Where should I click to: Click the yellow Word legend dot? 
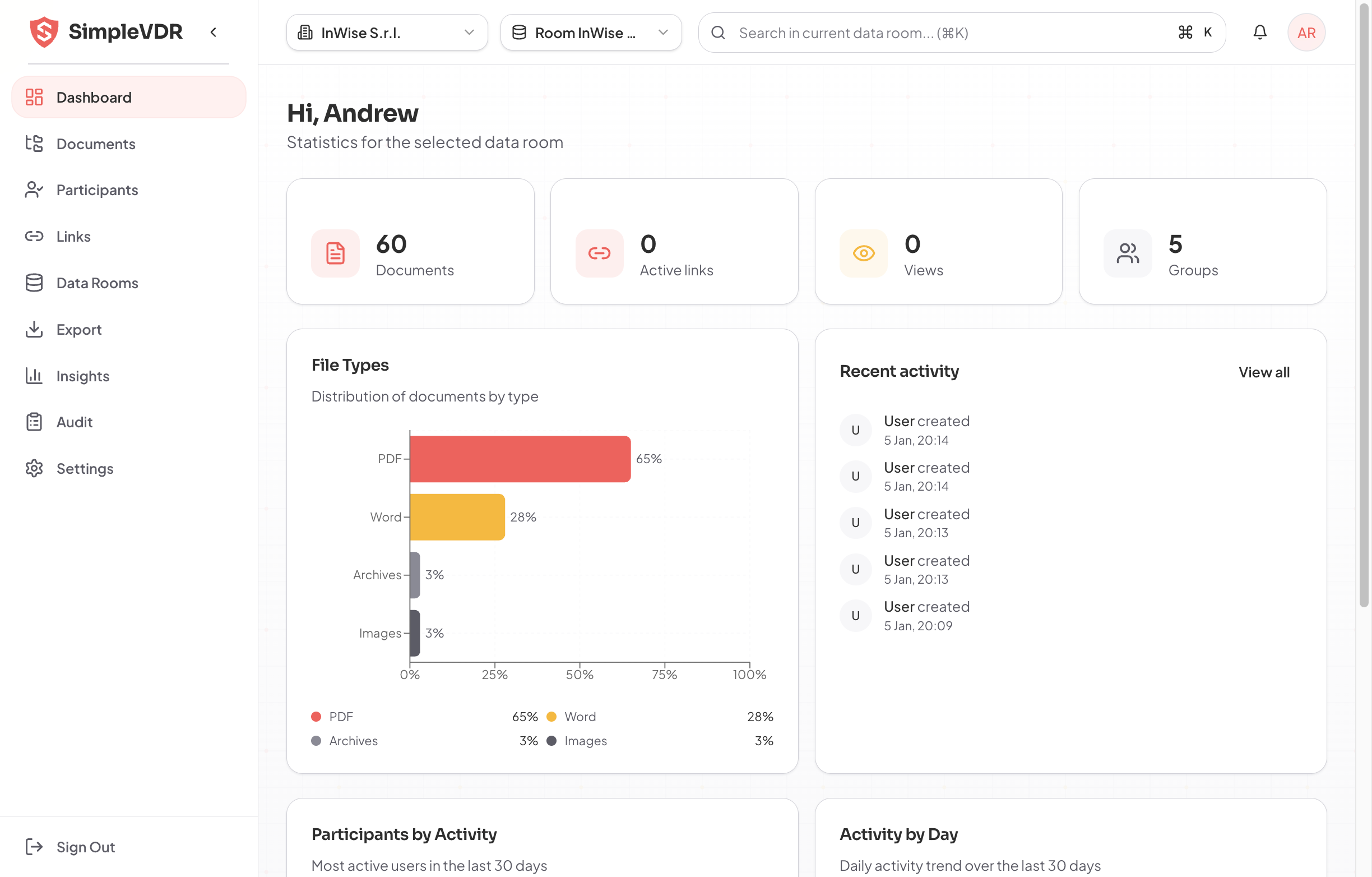tap(551, 716)
